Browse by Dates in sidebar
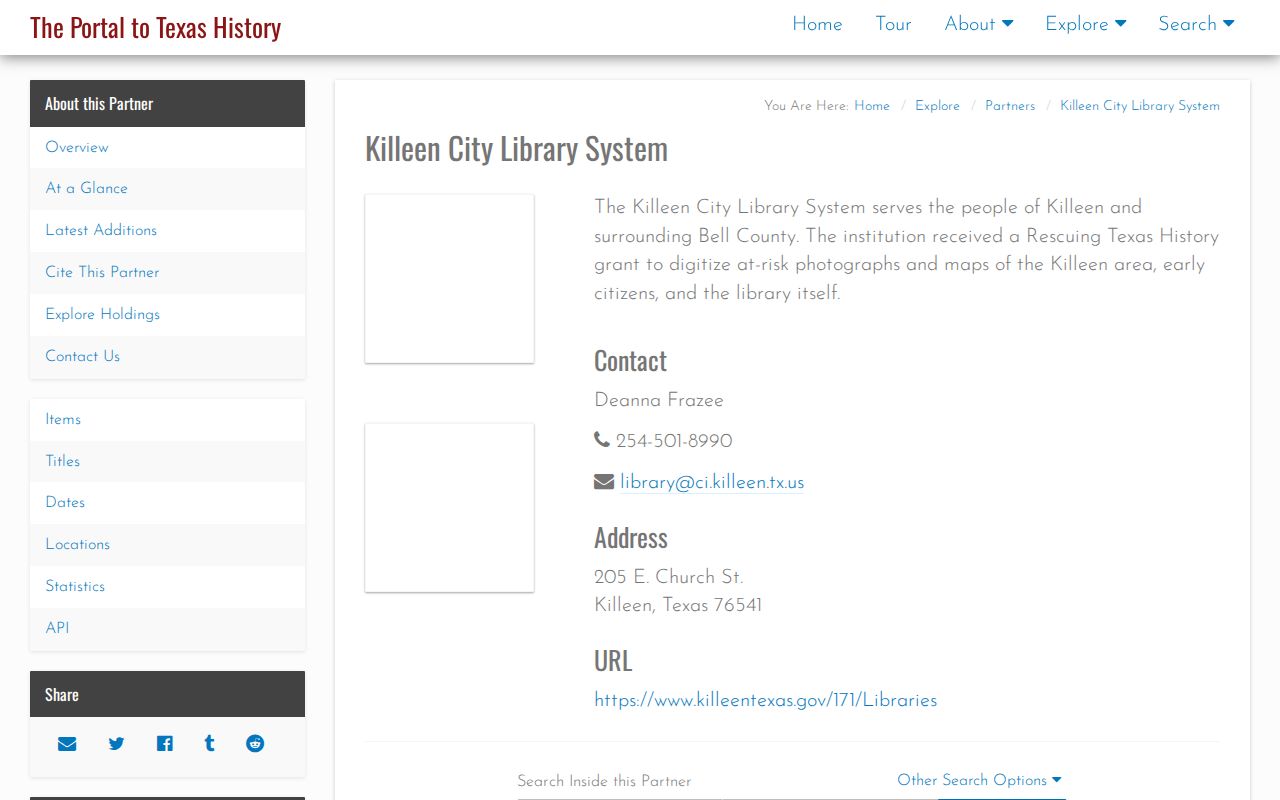 (x=167, y=502)
